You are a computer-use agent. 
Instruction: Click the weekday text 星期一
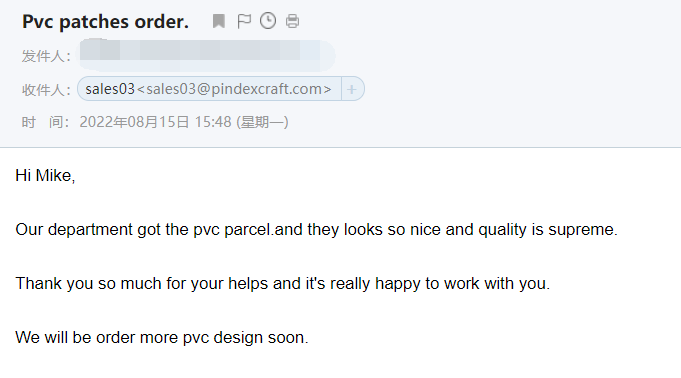click(262, 122)
